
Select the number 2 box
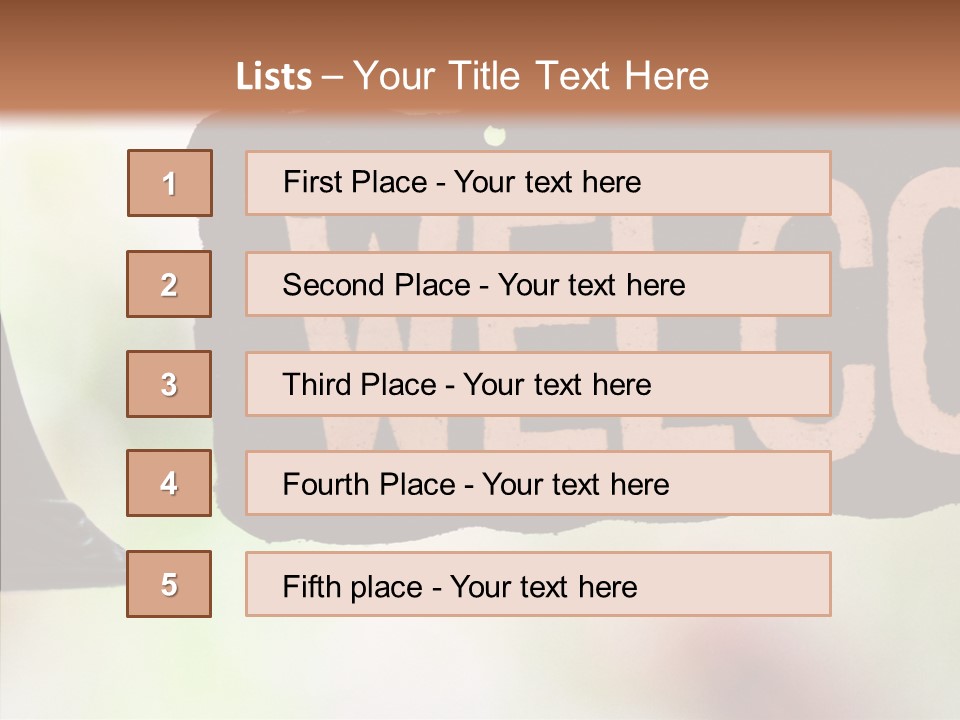(x=169, y=284)
